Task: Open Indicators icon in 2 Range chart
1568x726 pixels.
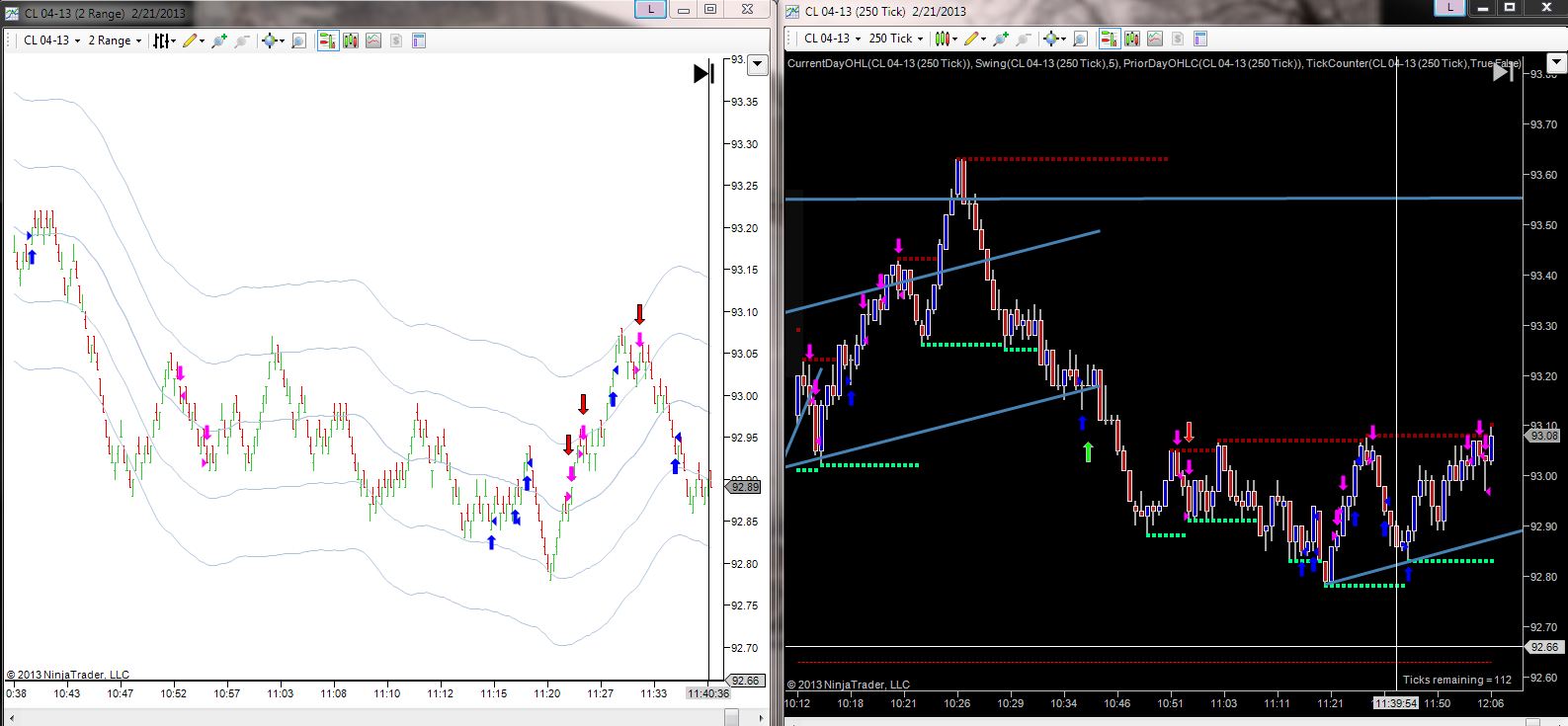Action: 373,40
